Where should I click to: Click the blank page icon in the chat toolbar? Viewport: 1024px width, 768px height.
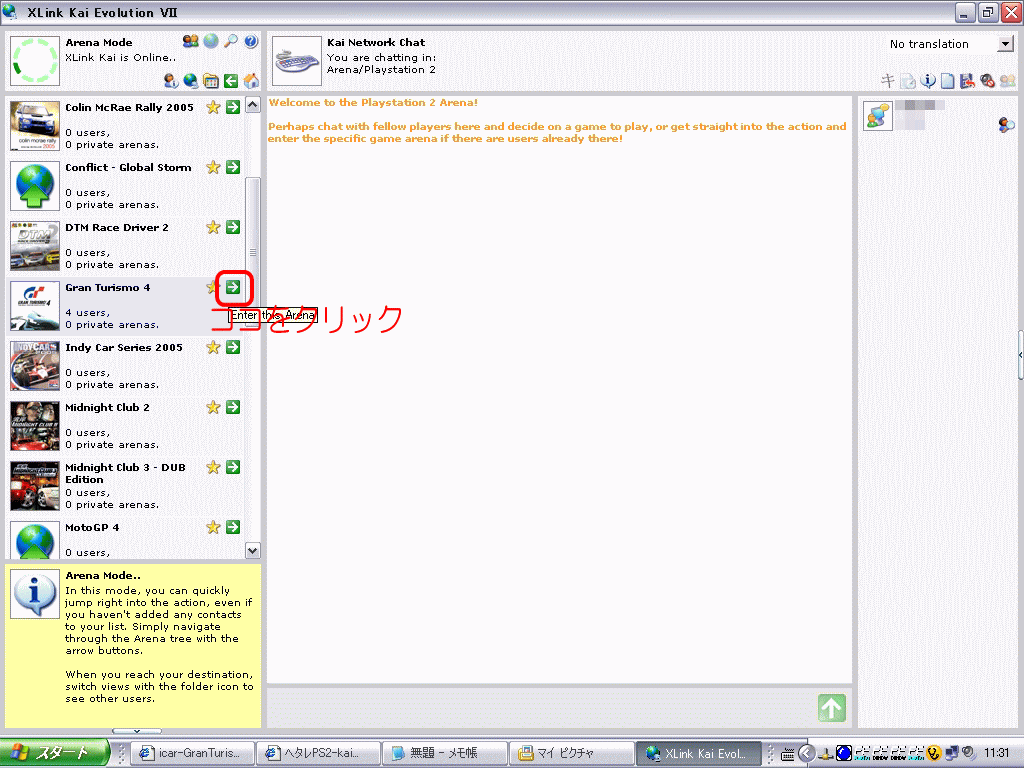[x=948, y=80]
